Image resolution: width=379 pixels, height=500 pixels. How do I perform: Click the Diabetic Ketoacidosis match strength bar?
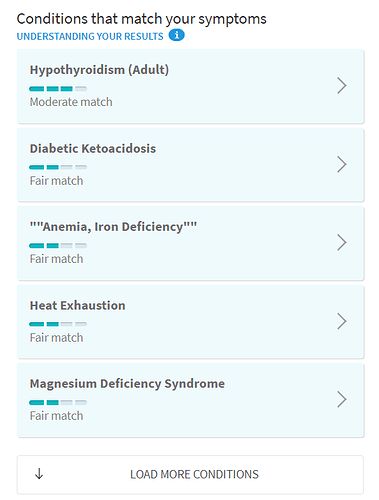(x=58, y=167)
